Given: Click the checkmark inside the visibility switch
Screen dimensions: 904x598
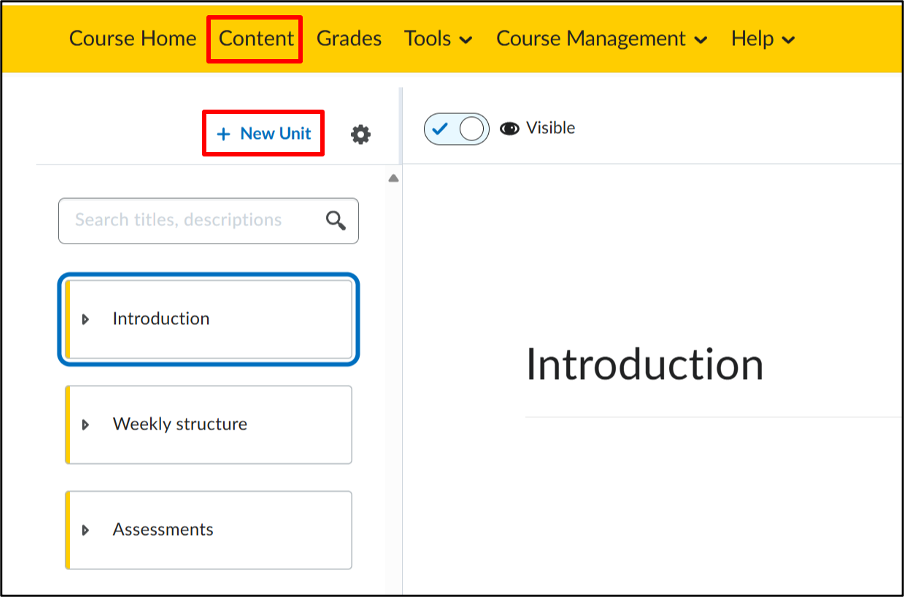Looking at the screenshot, I should tap(440, 128).
